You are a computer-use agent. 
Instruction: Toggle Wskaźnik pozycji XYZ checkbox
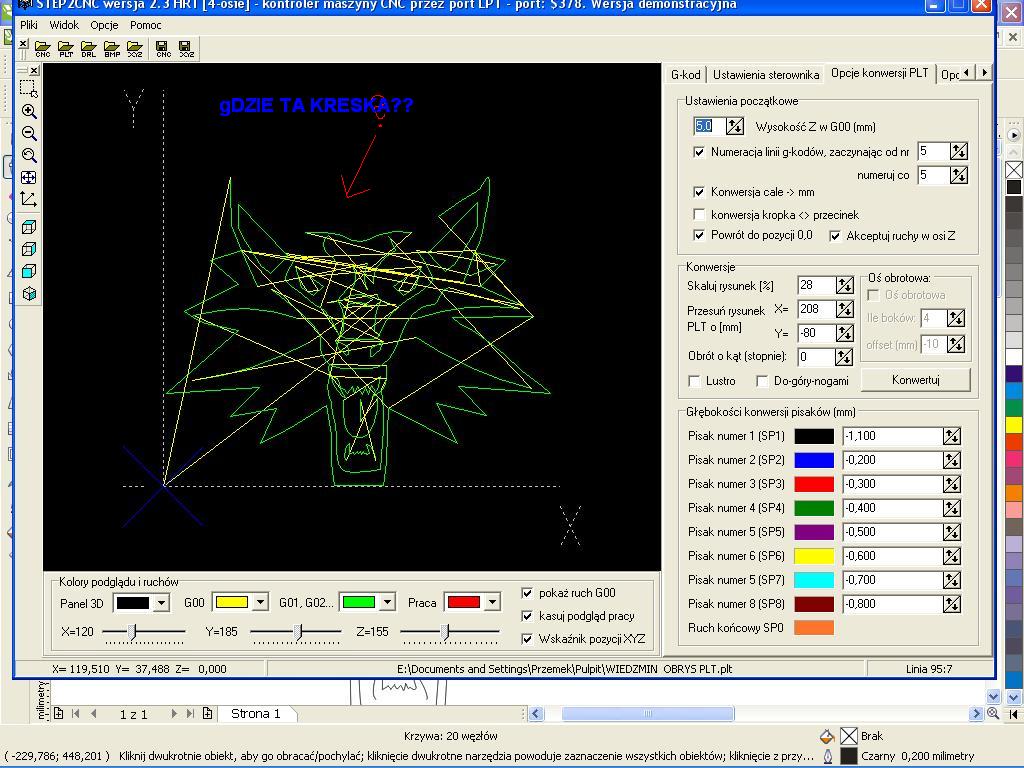[527, 639]
